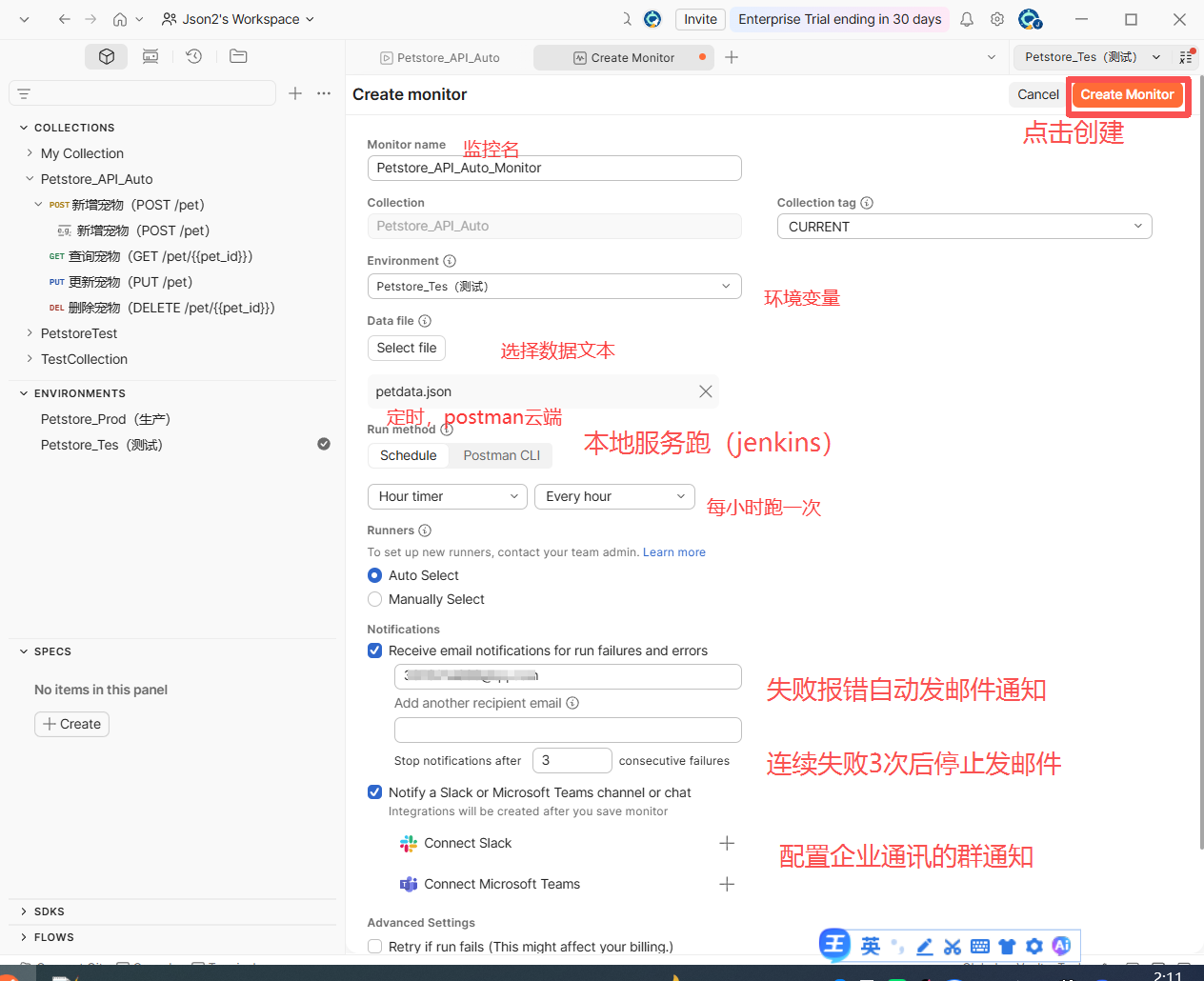Expand the PetstoreTest collection
This screenshot has width=1204, height=981.
(30, 333)
